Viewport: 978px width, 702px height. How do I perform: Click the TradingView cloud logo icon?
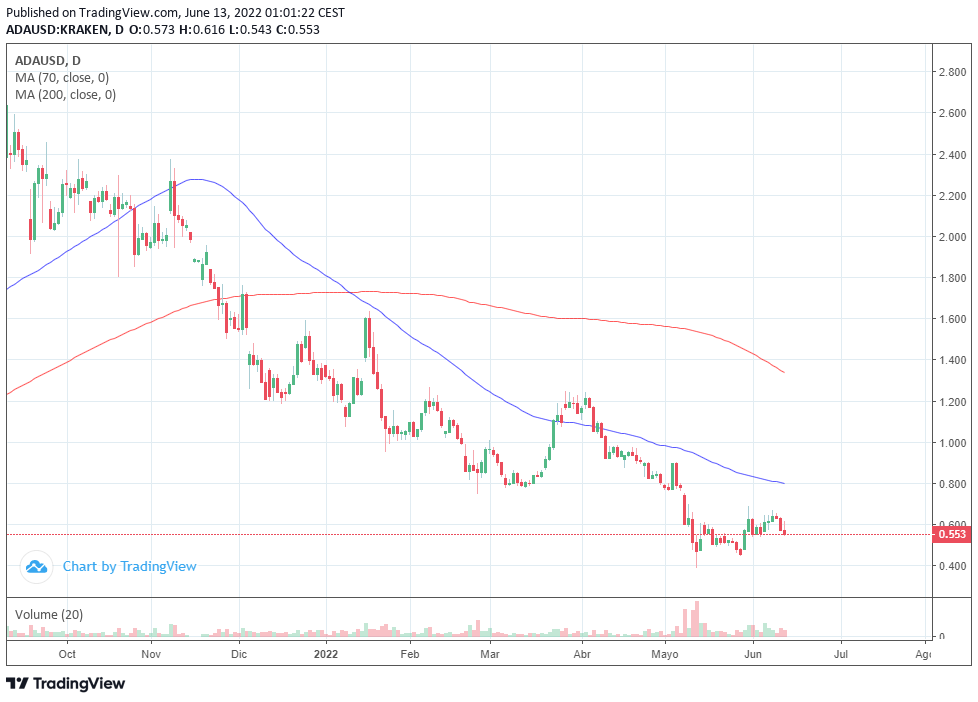pyautogui.click(x=36, y=567)
